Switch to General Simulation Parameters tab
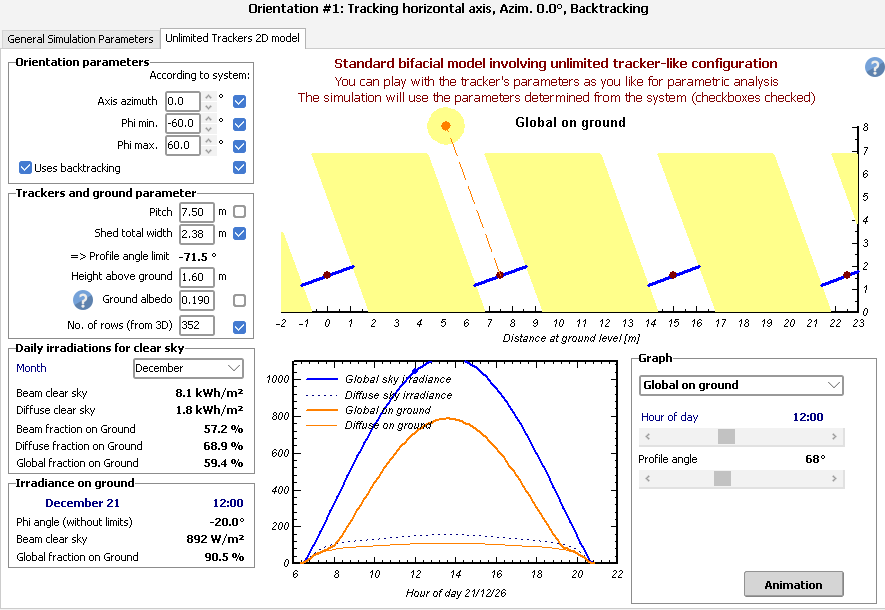The height and width of the screenshot is (610, 885). pyautogui.click(x=80, y=39)
